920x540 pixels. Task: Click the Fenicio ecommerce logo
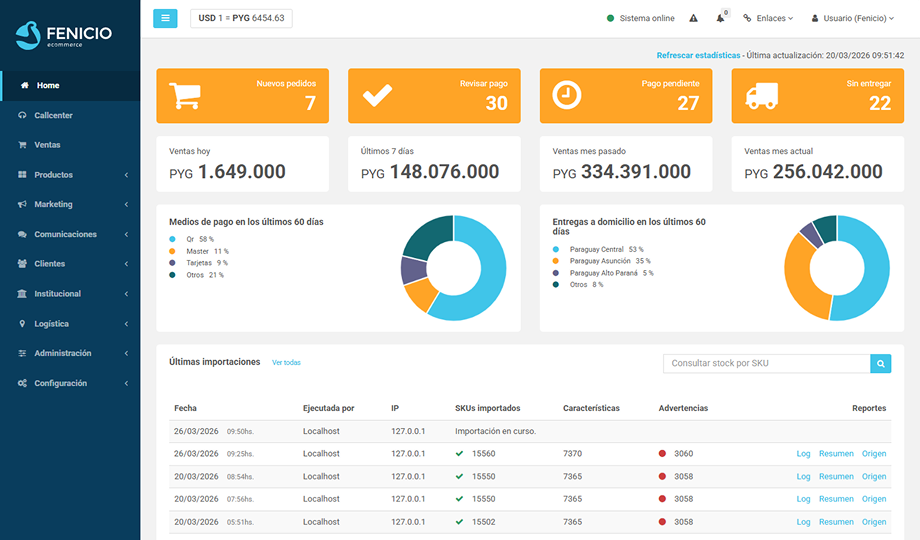pyautogui.click(x=65, y=36)
